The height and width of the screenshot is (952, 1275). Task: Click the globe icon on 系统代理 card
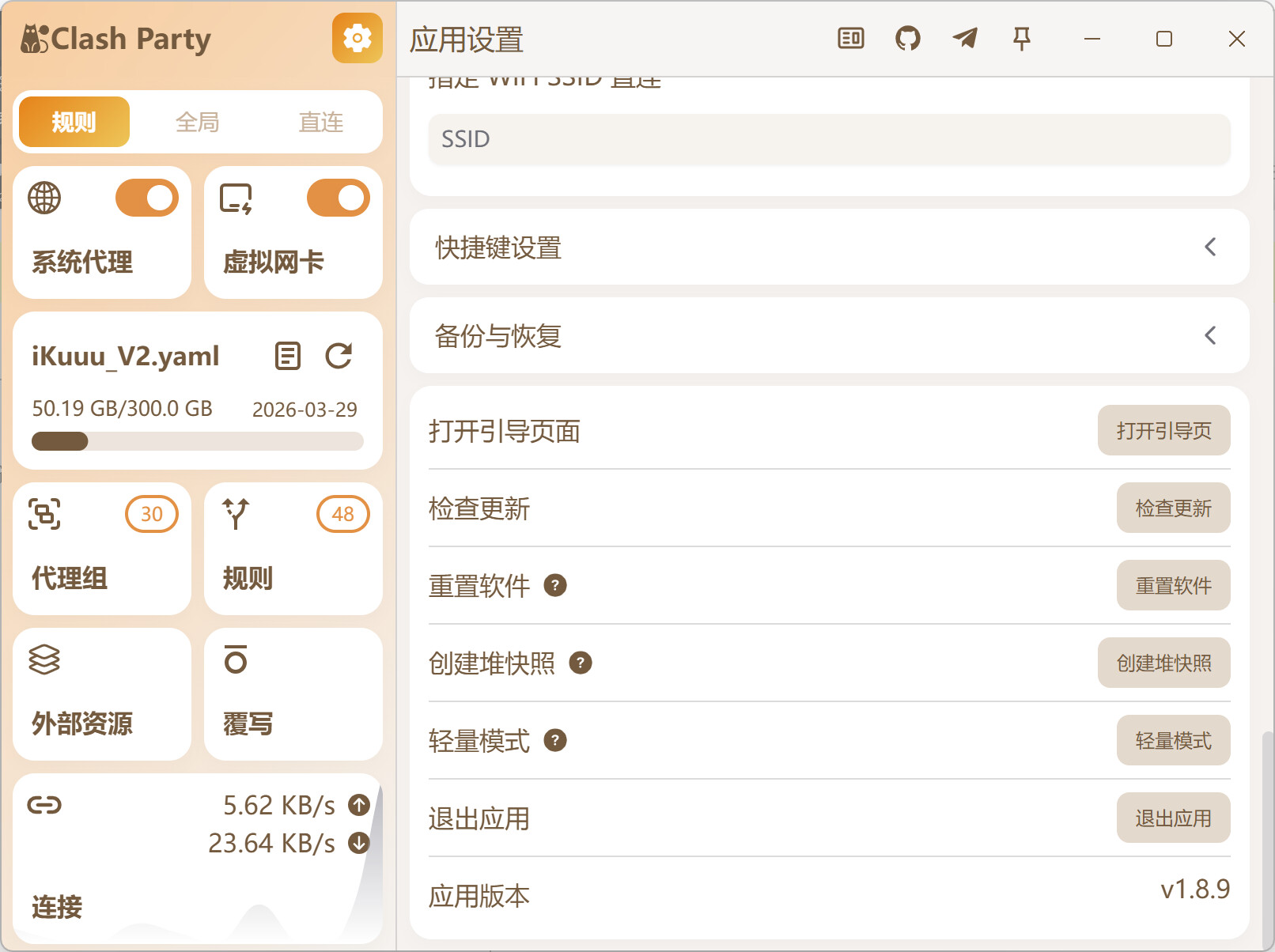(x=44, y=198)
